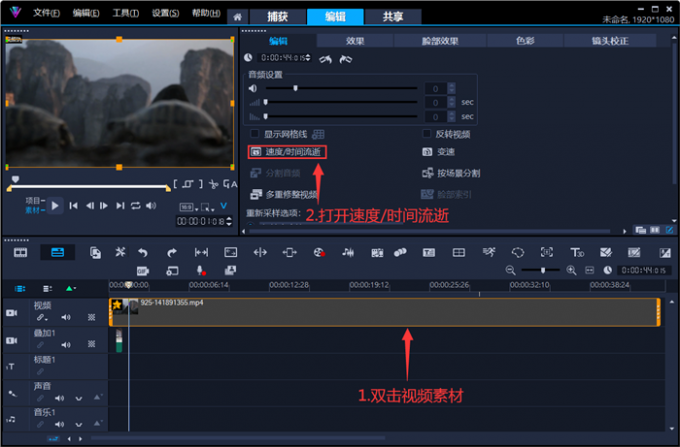Switch to the 捕获 workspace tab
This screenshot has width=680, height=447.
(278, 16)
